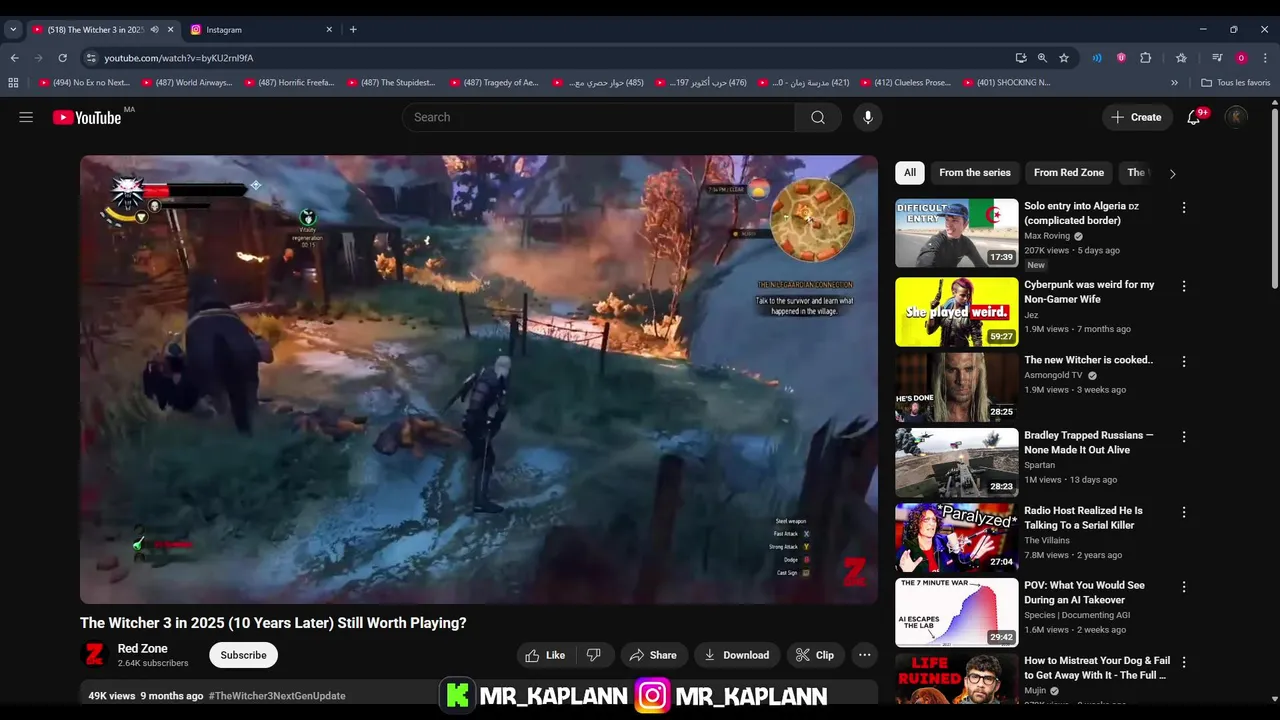
Task: Reload the current page
Action: tap(62, 58)
